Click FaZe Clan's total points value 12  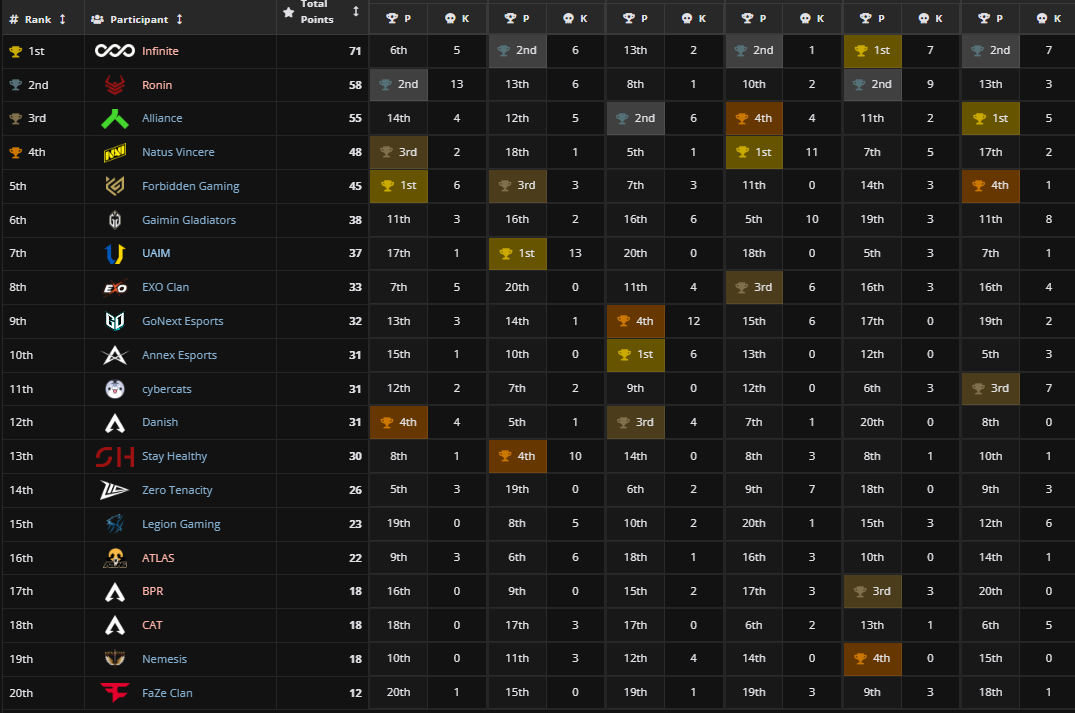(355, 693)
